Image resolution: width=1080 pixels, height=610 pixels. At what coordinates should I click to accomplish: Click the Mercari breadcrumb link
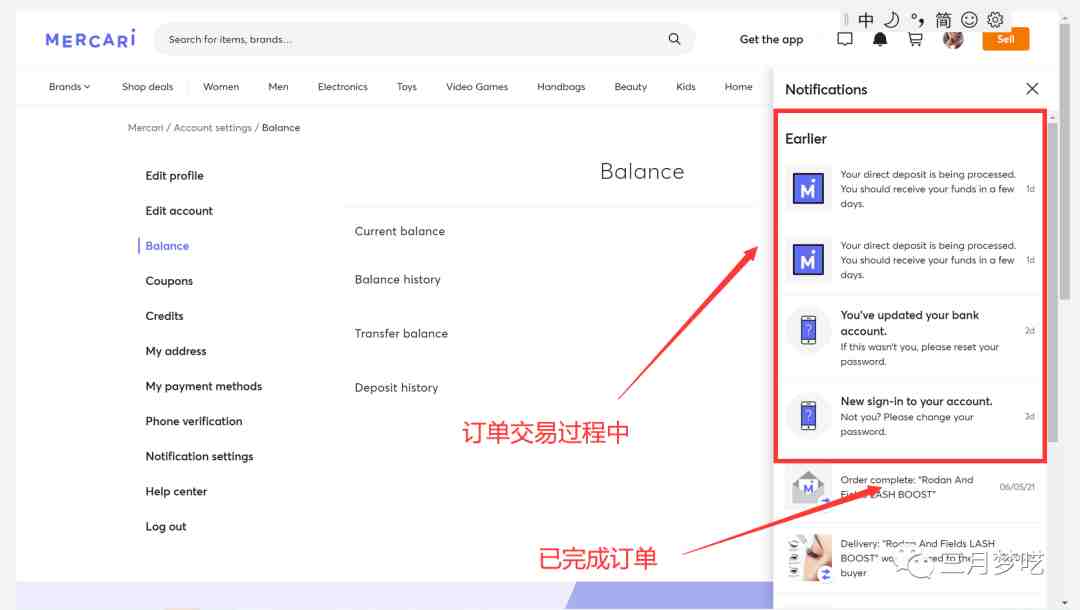[145, 127]
